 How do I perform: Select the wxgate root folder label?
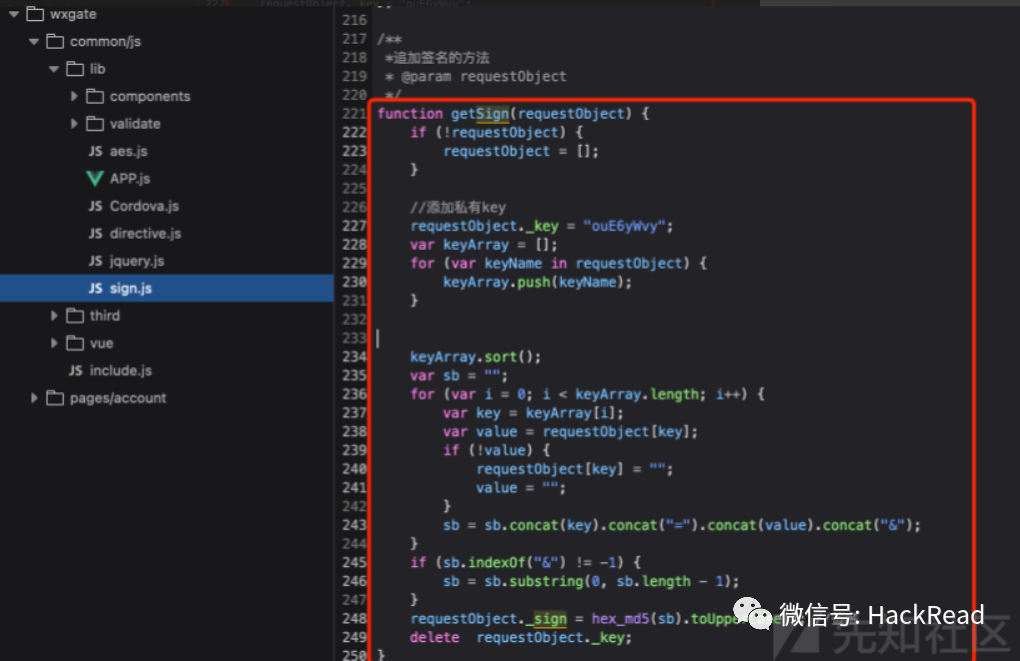point(73,14)
